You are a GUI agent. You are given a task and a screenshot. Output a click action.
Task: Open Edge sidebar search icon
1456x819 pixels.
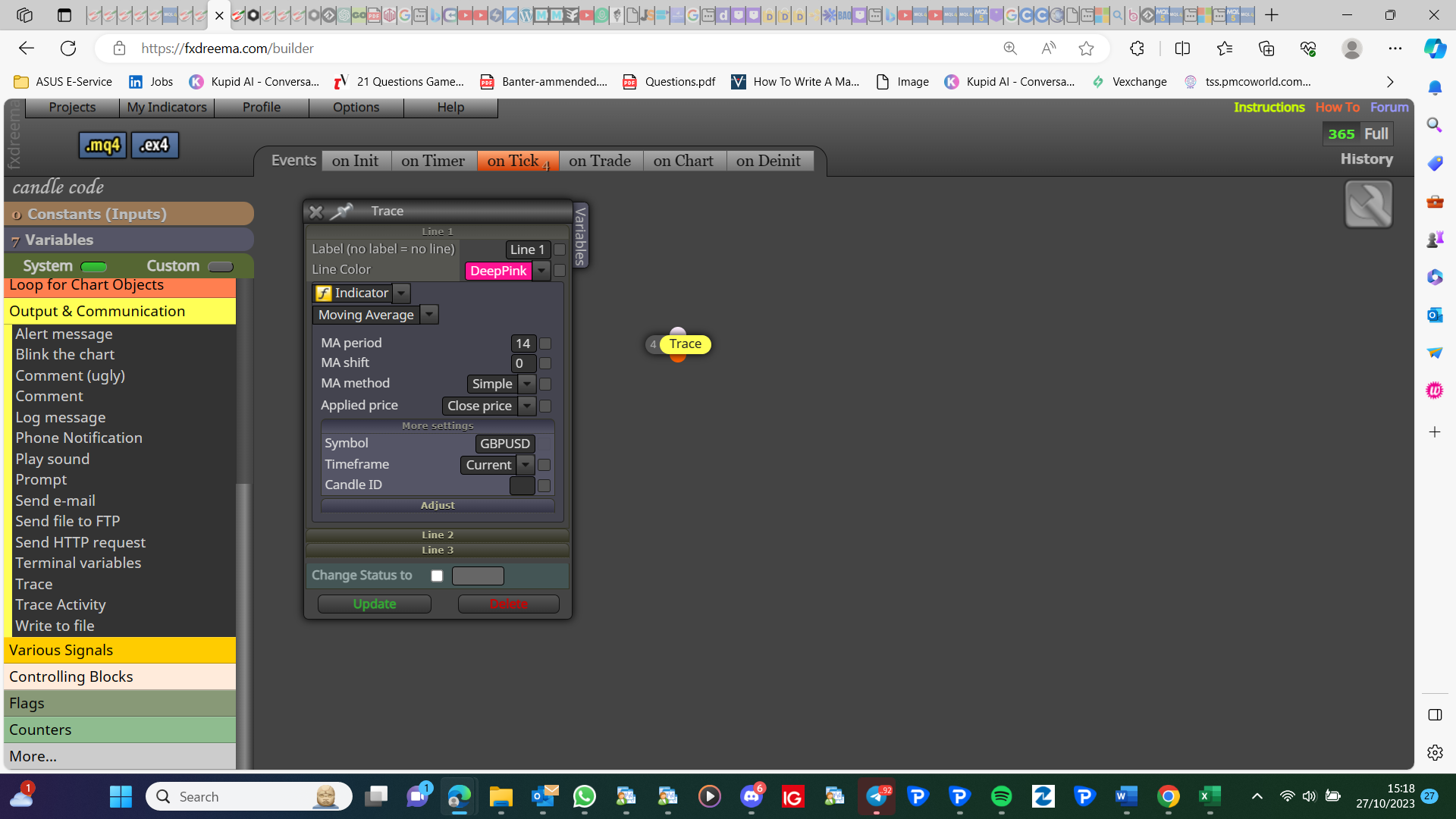point(1435,125)
